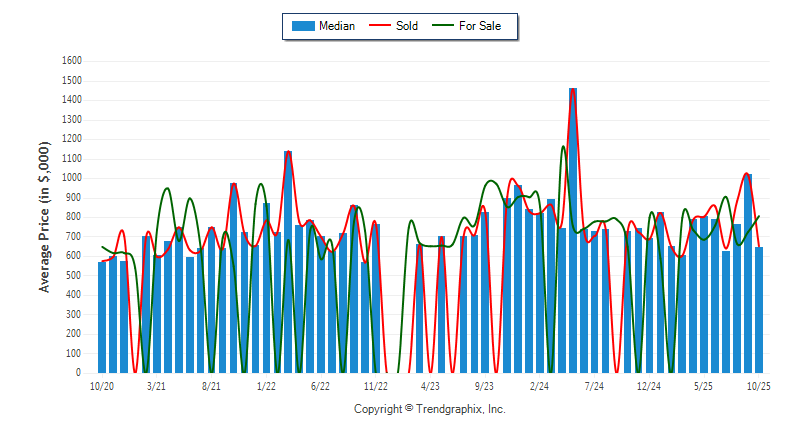Select the 9/23 x-axis date label
The width and height of the screenshot is (800, 434).
pos(485,386)
